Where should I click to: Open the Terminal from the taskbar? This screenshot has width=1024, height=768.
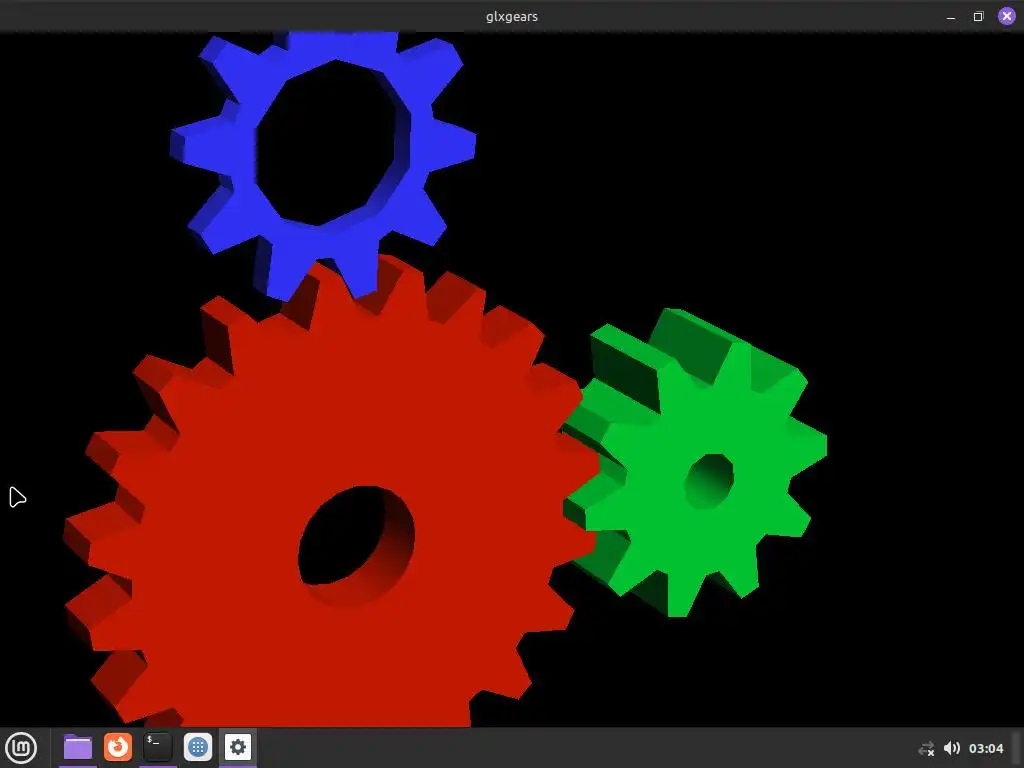point(157,747)
